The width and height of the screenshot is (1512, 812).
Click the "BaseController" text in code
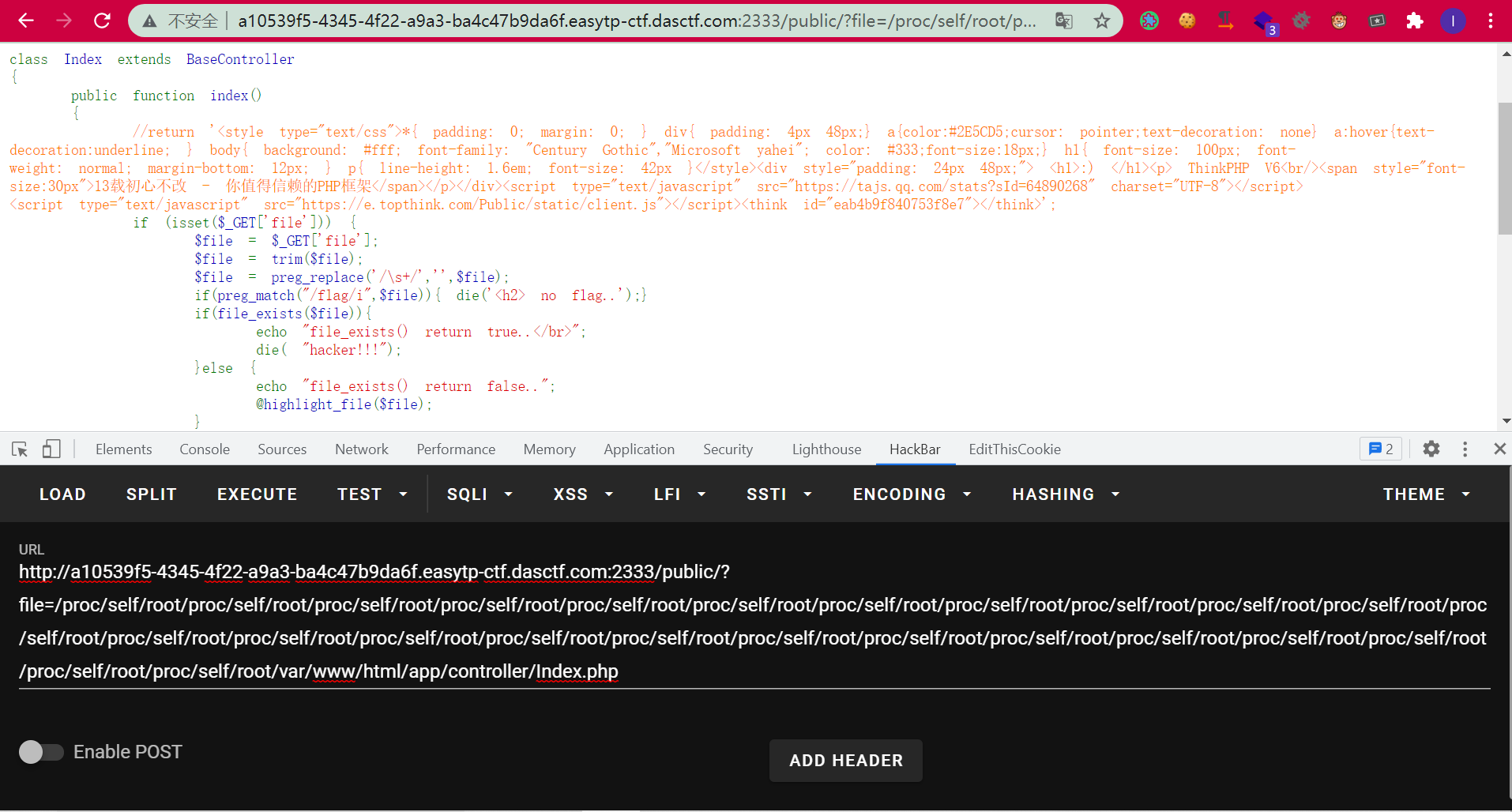240,59
